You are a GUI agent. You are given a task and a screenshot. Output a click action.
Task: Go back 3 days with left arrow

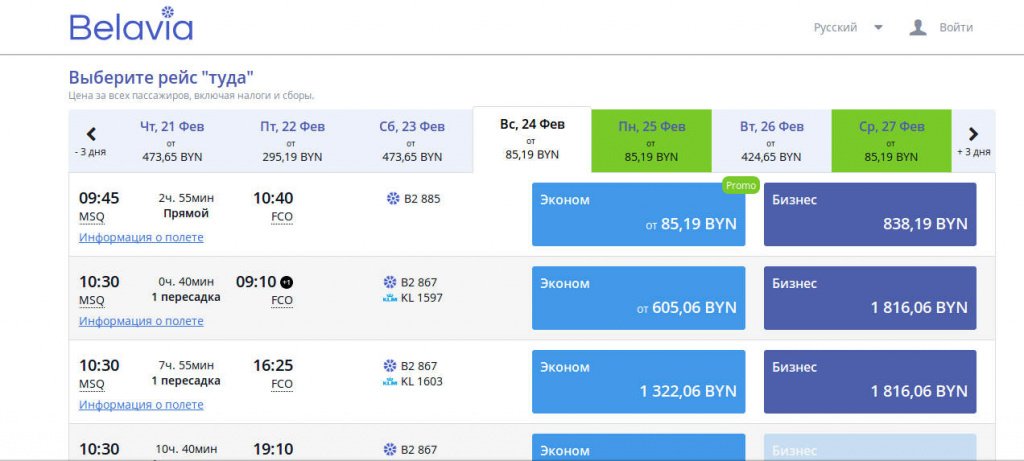click(x=91, y=141)
